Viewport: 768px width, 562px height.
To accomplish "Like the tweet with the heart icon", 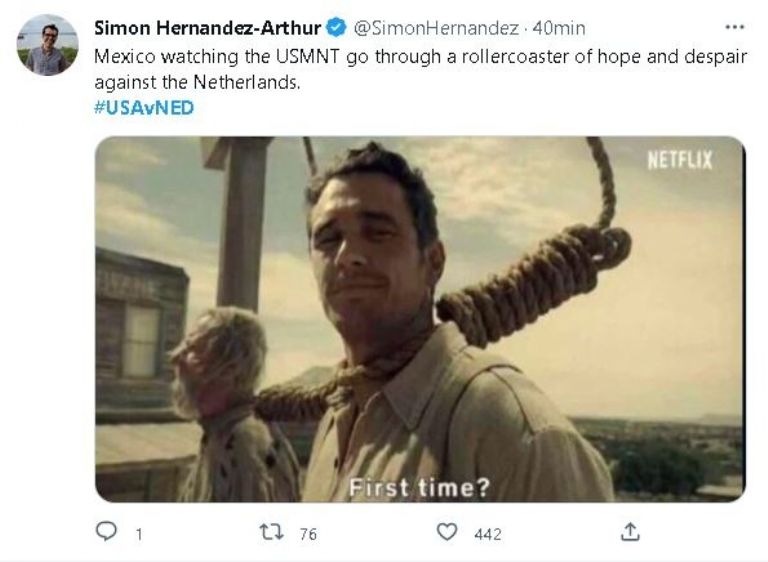I will pyautogui.click(x=447, y=533).
